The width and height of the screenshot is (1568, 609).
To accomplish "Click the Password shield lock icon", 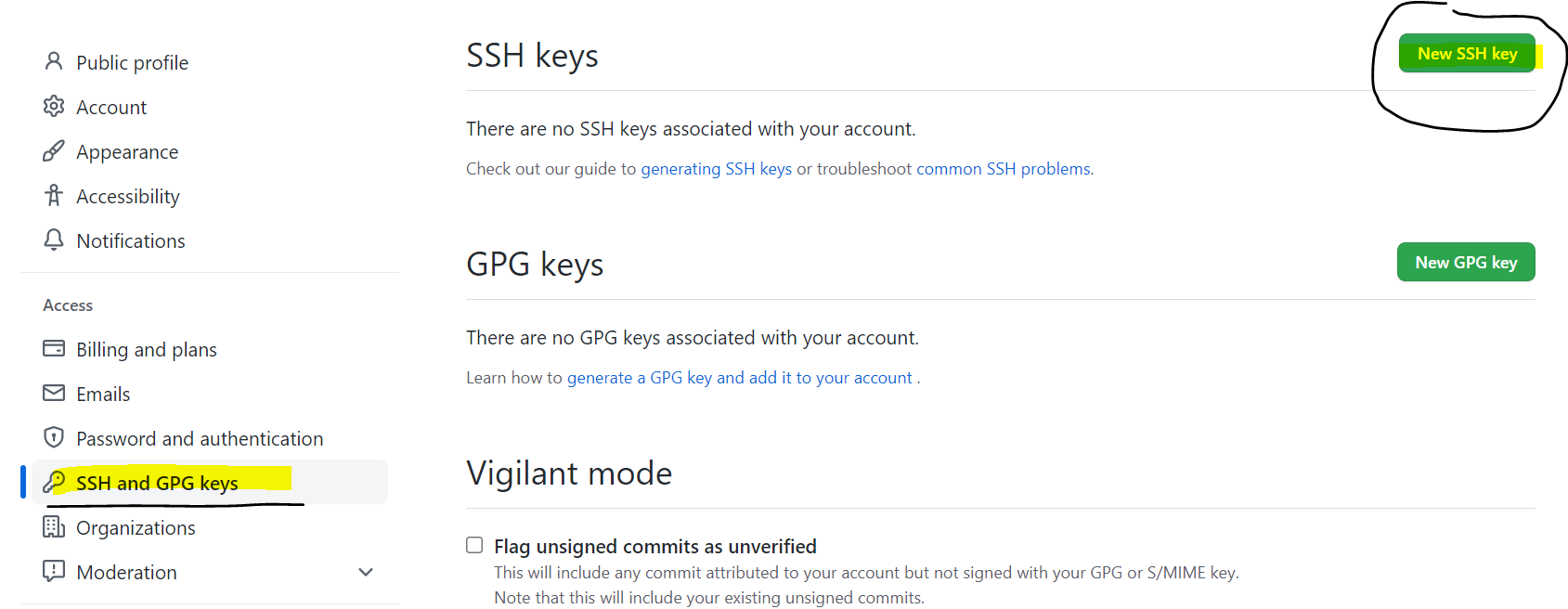I will tap(54, 437).
